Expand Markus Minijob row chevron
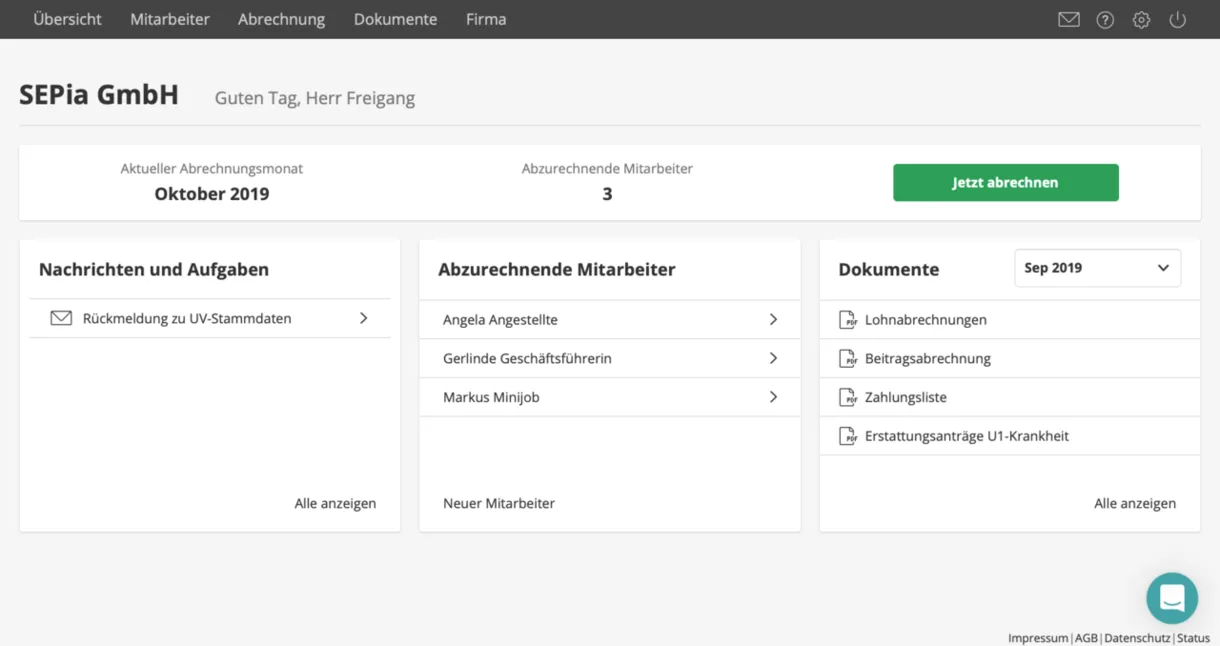 point(773,397)
